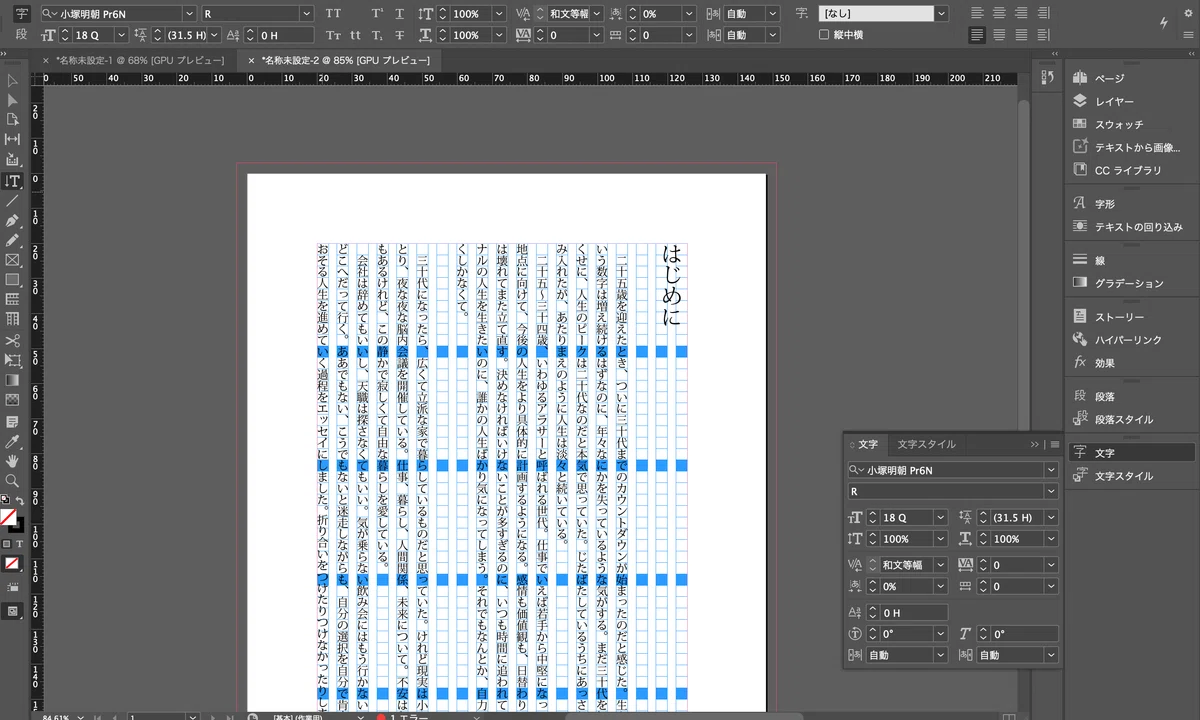This screenshot has width=1200, height=720.
Task: Open character style [なし] dropdown
Action: click(x=941, y=14)
